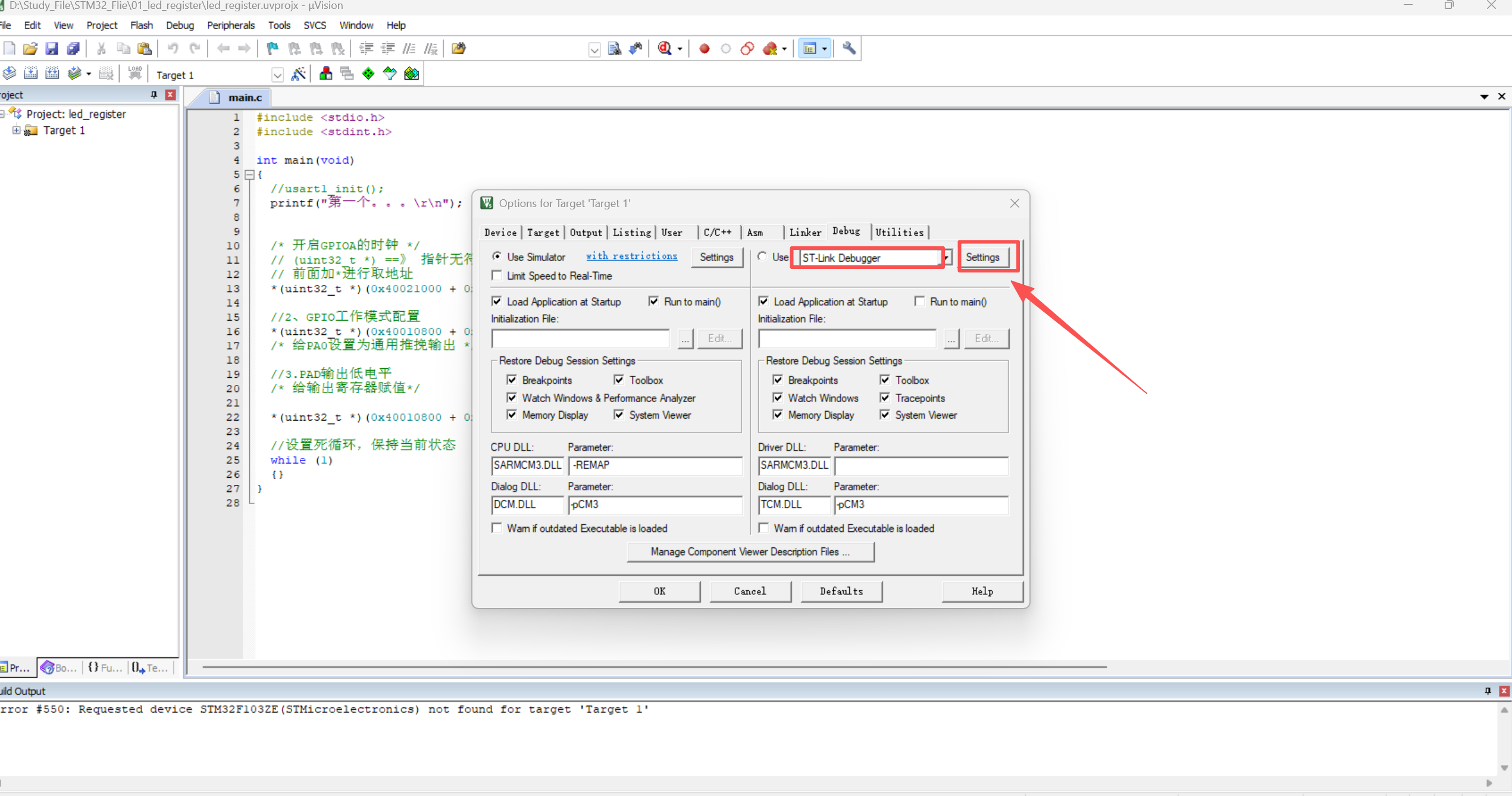The width and height of the screenshot is (1512, 796).
Task: Switch to the Utilities tab
Action: (x=900, y=232)
